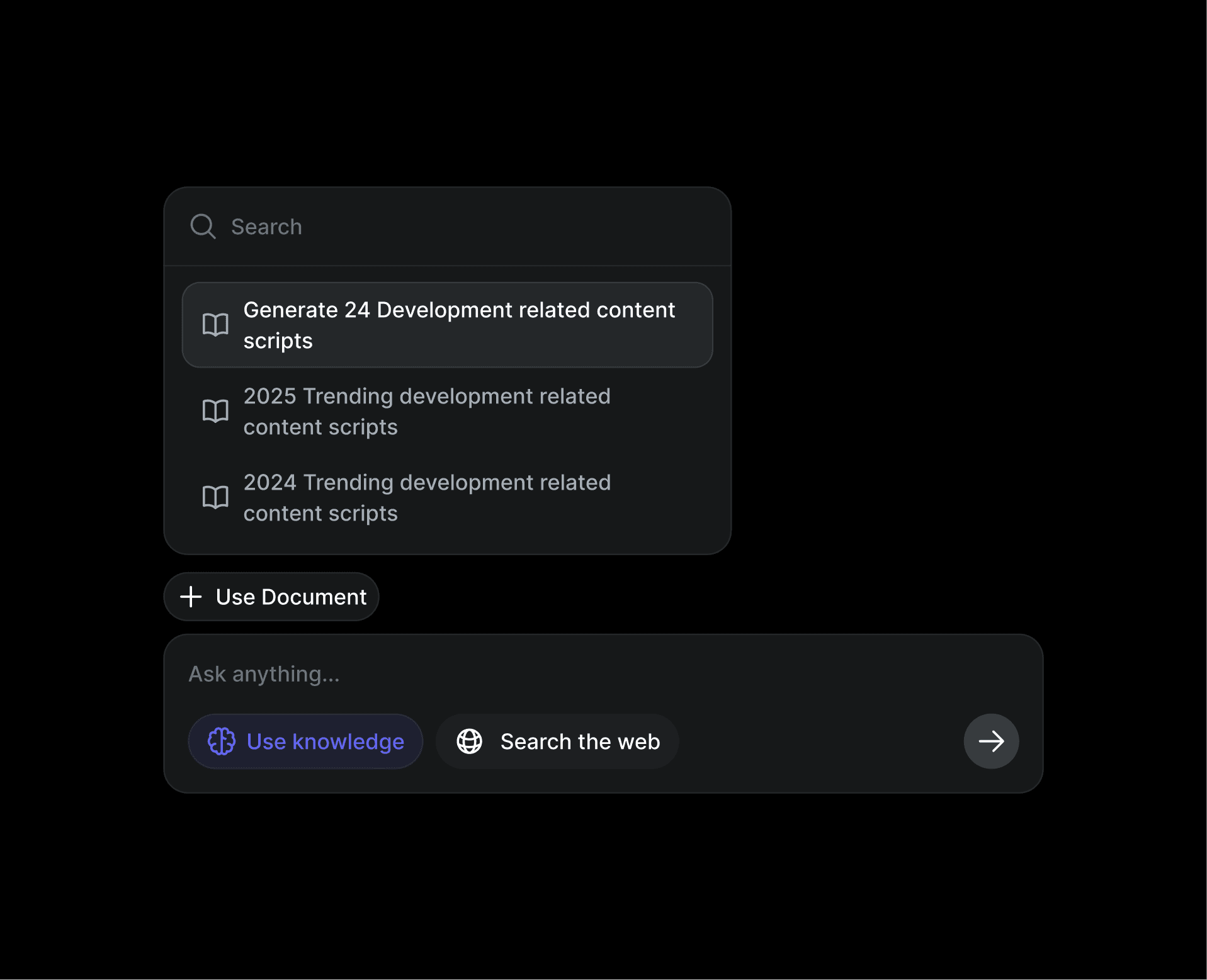Image resolution: width=1207 pixels, height=980 pixels.
Task: Enable the 'Search the web' toggle pill
Action: click(557, 741)
